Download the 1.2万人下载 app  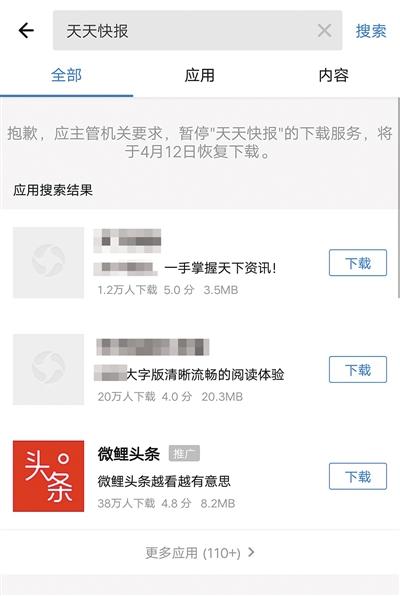[x=358, y=263]
